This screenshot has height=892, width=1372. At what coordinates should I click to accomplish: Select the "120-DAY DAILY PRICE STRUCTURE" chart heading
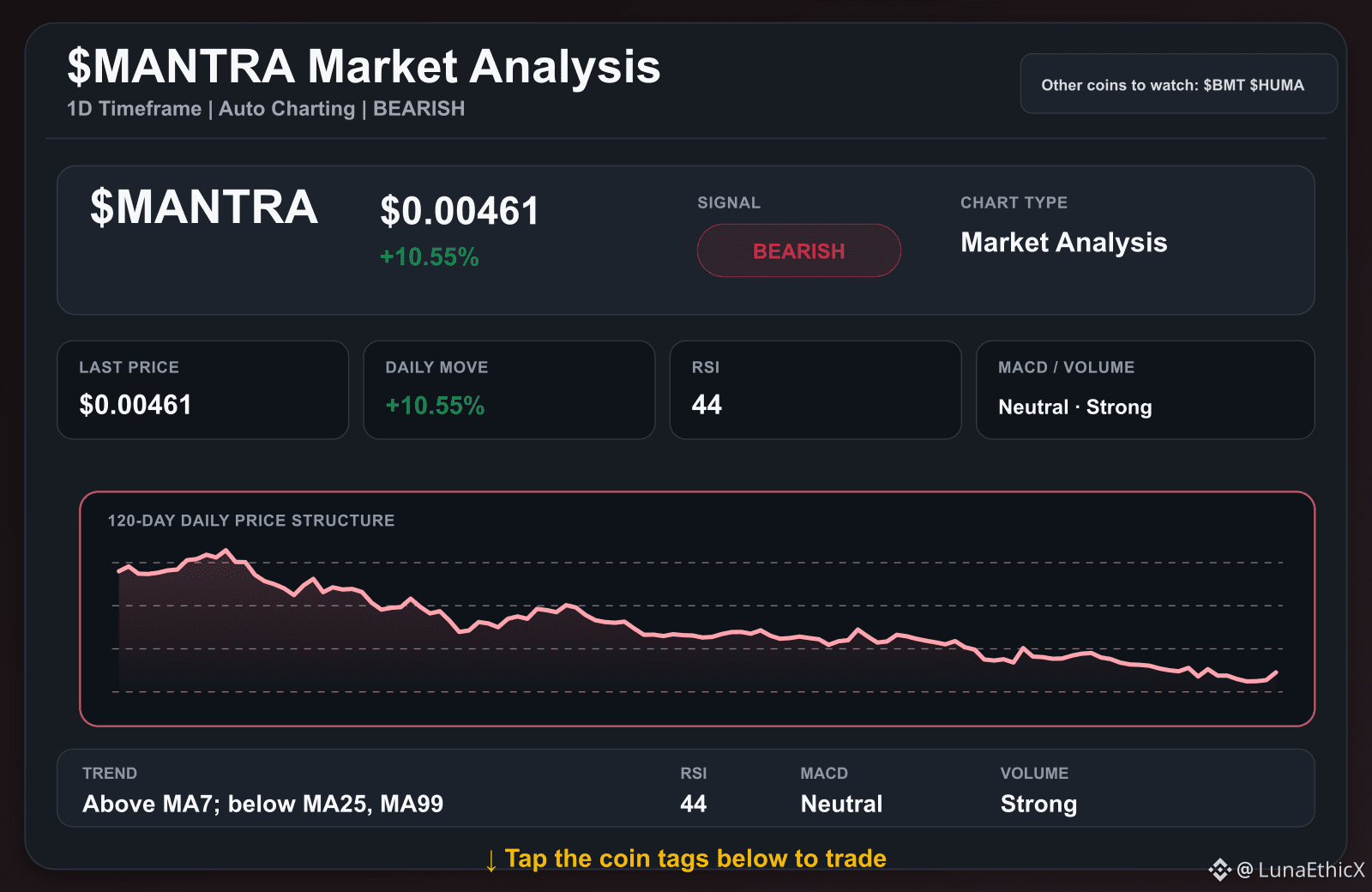coord(251,521)
